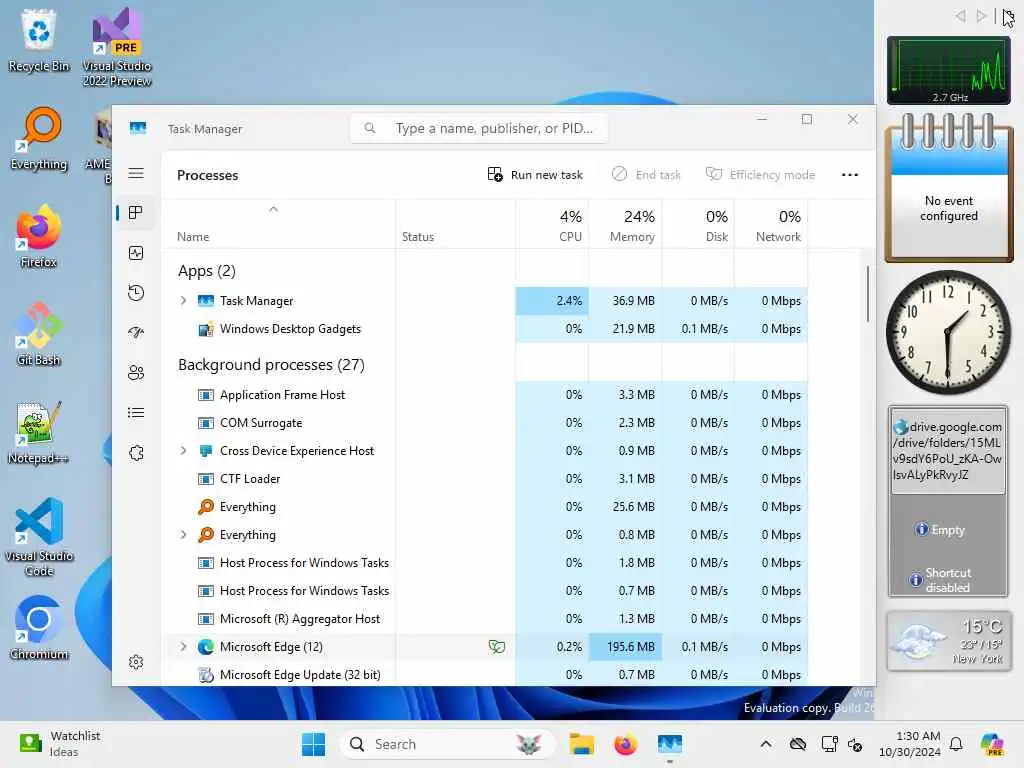The width and height of the screenshot is (1024, 768).
Task: Click the Empty slot in launcher gadget
Action: (940, 530)
